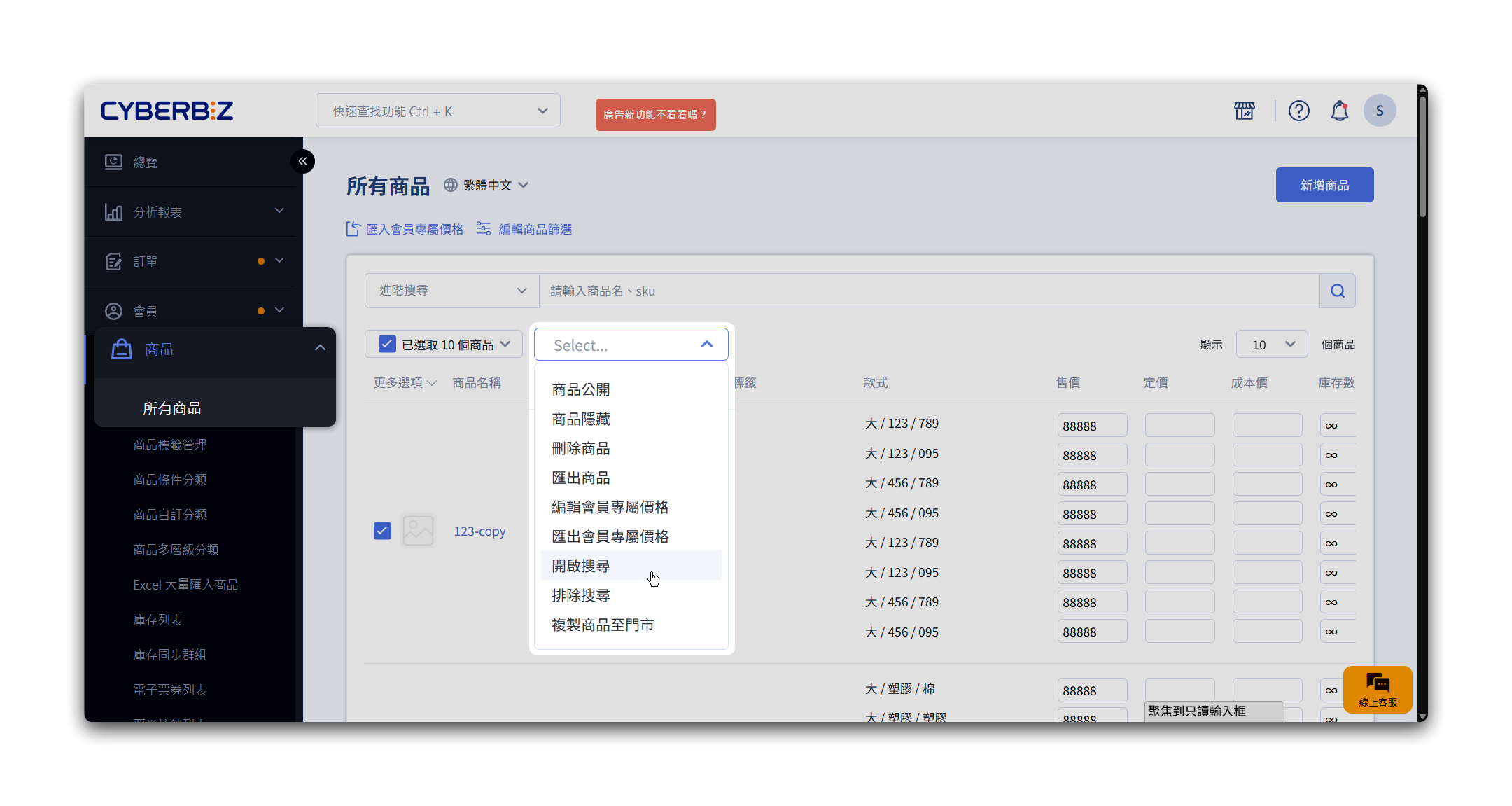The height and width of the screenshot is (806, 1512).
Task: Expand the 進階搜尋 dropdown
Action: (x=451, y=291)
